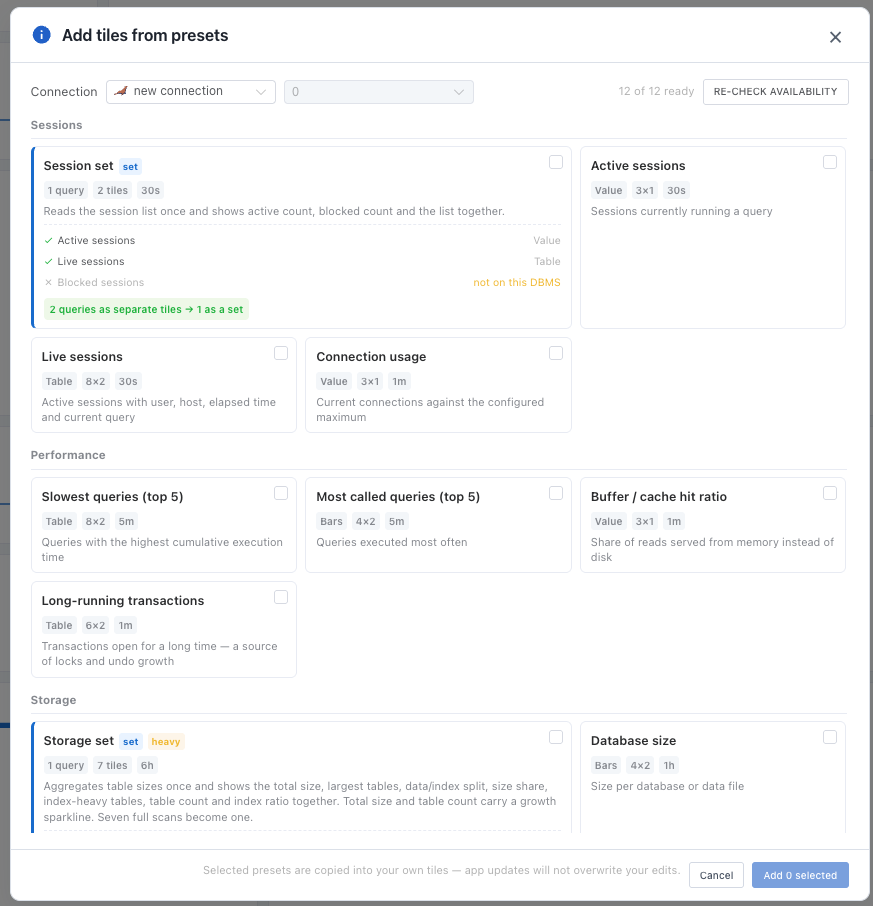Viewport: 873px width, 906px height.
Task: Check the Buffer / cache hit ratio checkbox
Action: click(830, 493)
